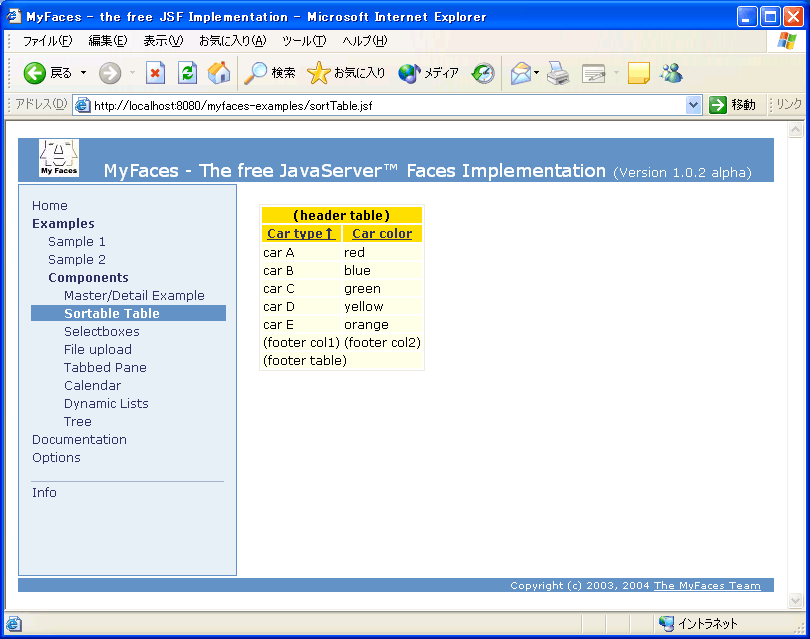
Task: Click the scrollbar down arrow
Action: pos(796,600)
